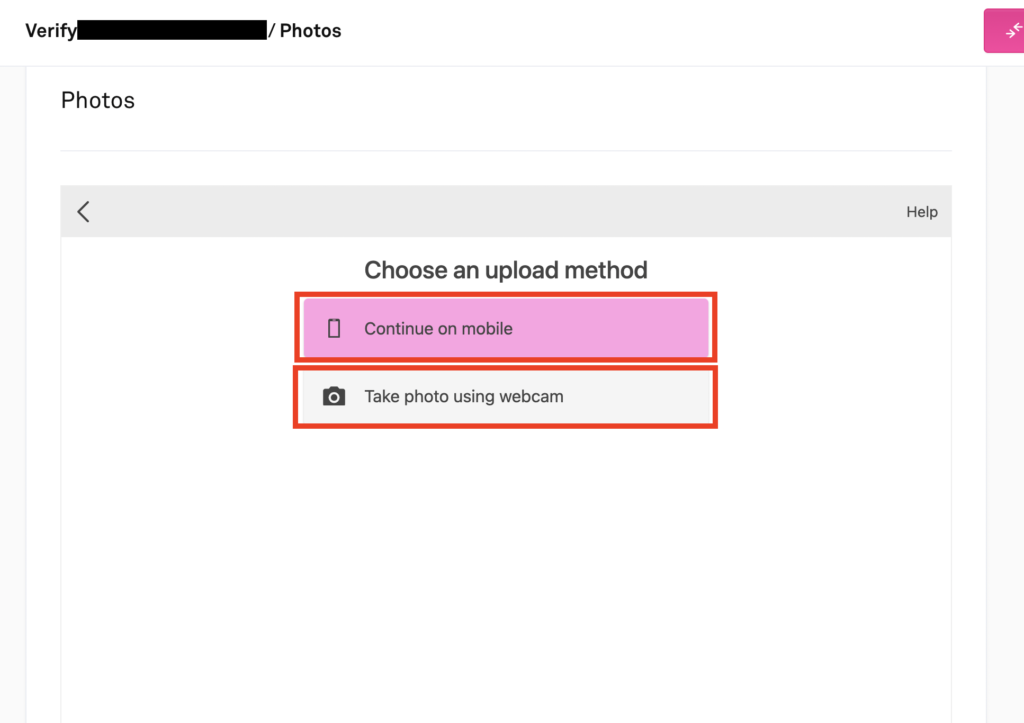Click the 'Take photo using webcam' label text
The width and height of the screenshot is (1024, 723).
pyautogui.click(x=464, y=397)
